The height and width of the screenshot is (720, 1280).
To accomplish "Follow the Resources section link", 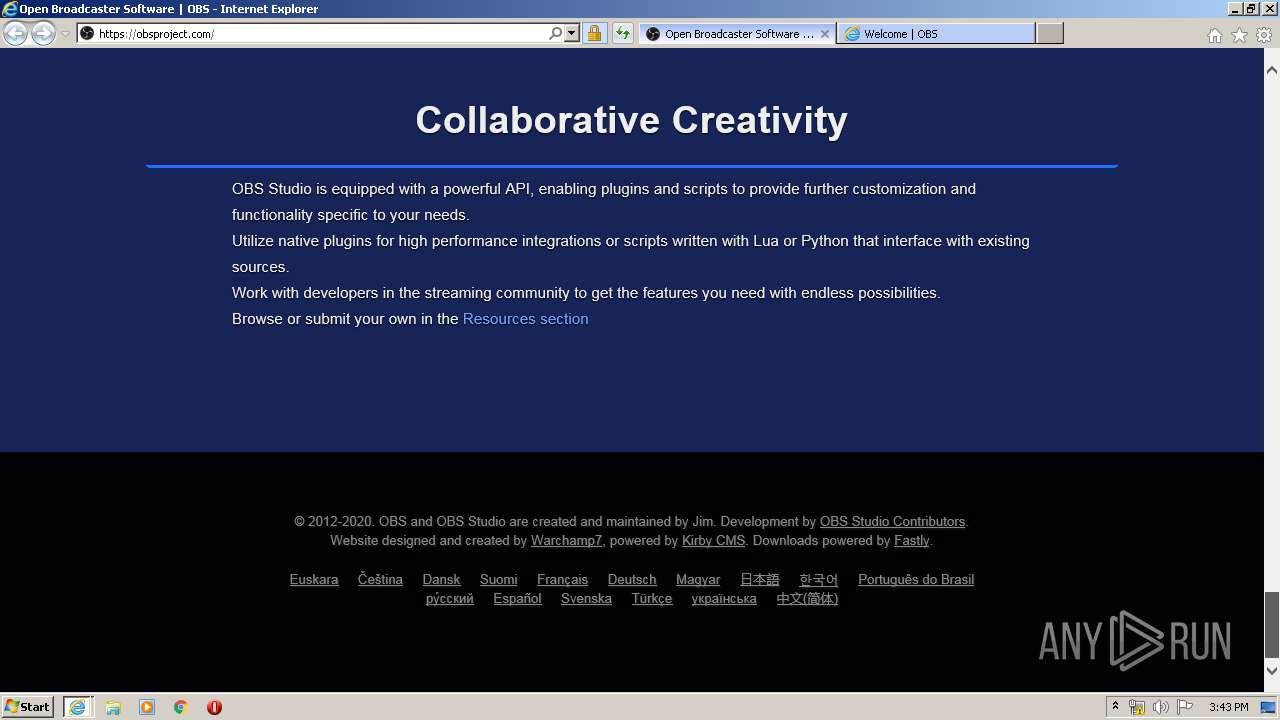I will tap(525, 319).
